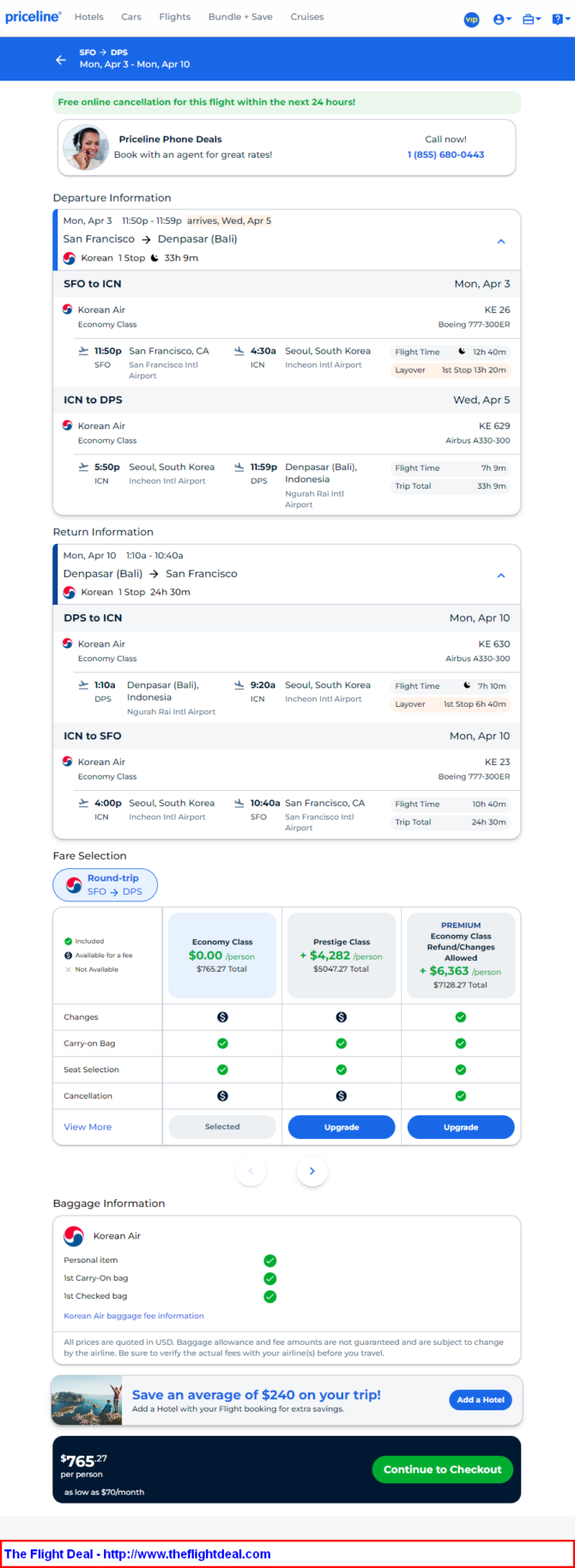Screen dimensions: 575x1568
Task: Select the Prestige Class fare card
Action: pos(342,956)
